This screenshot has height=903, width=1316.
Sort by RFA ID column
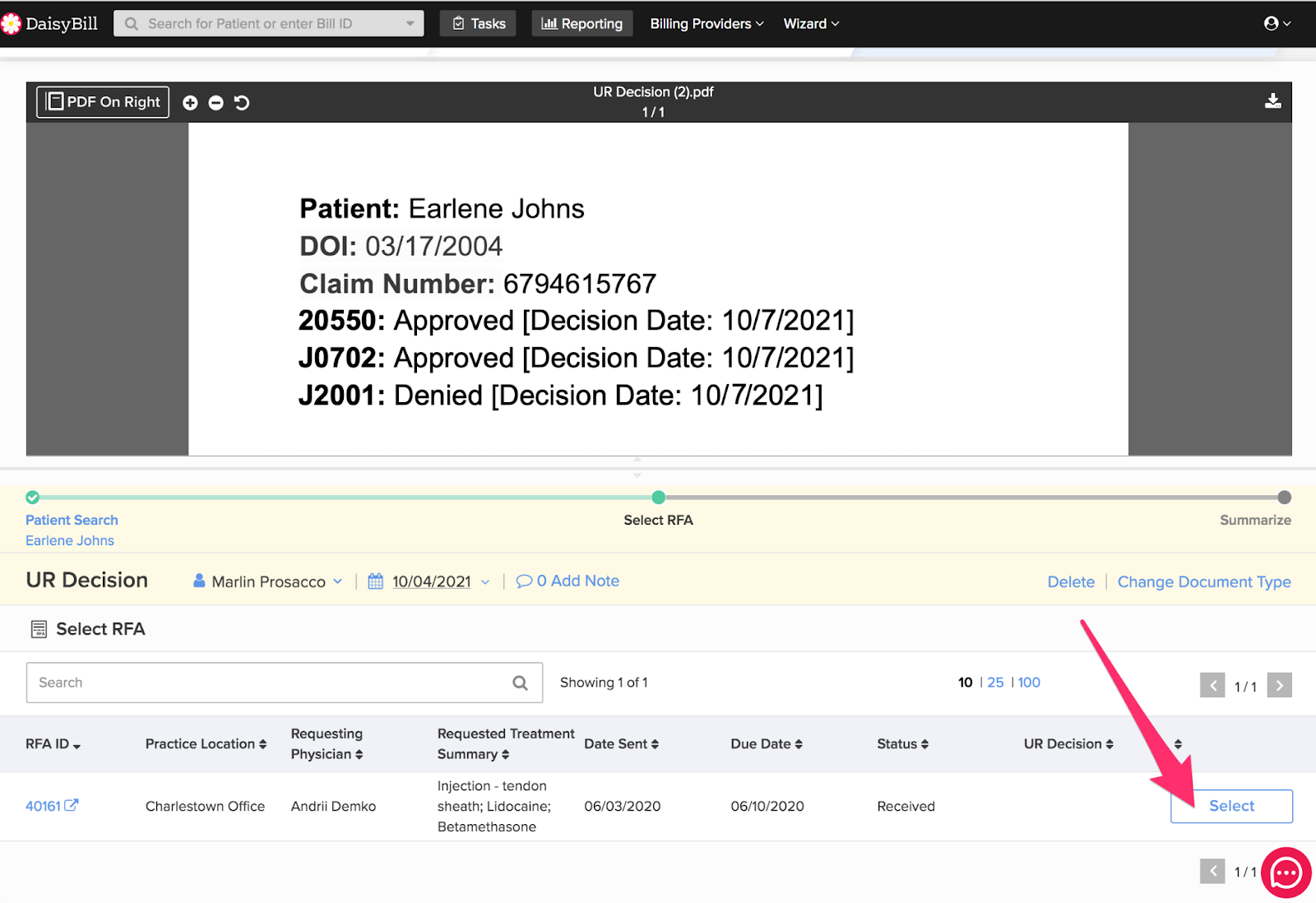point(53,744)
